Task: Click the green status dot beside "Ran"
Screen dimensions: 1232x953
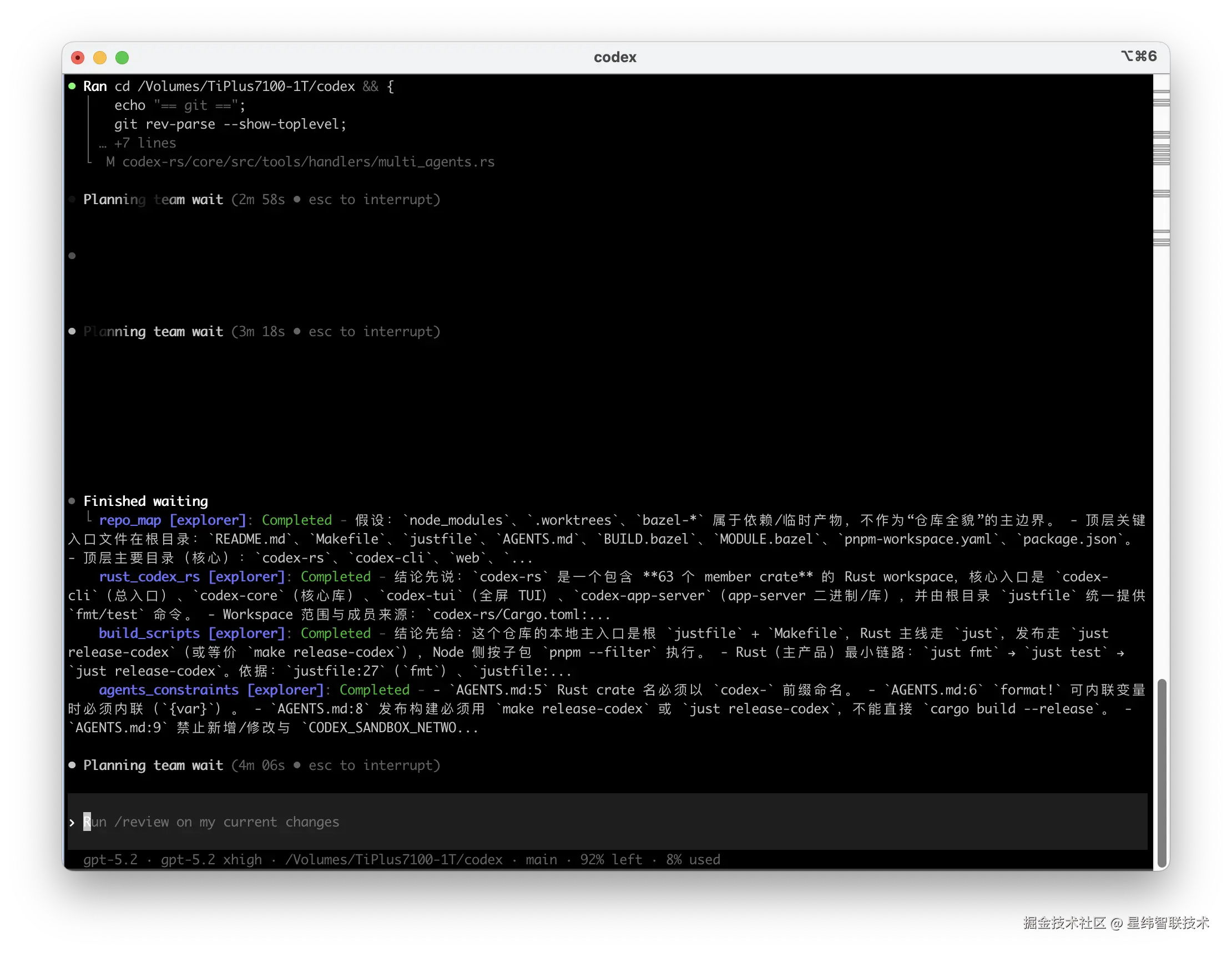Action: [x=72, y=85]
